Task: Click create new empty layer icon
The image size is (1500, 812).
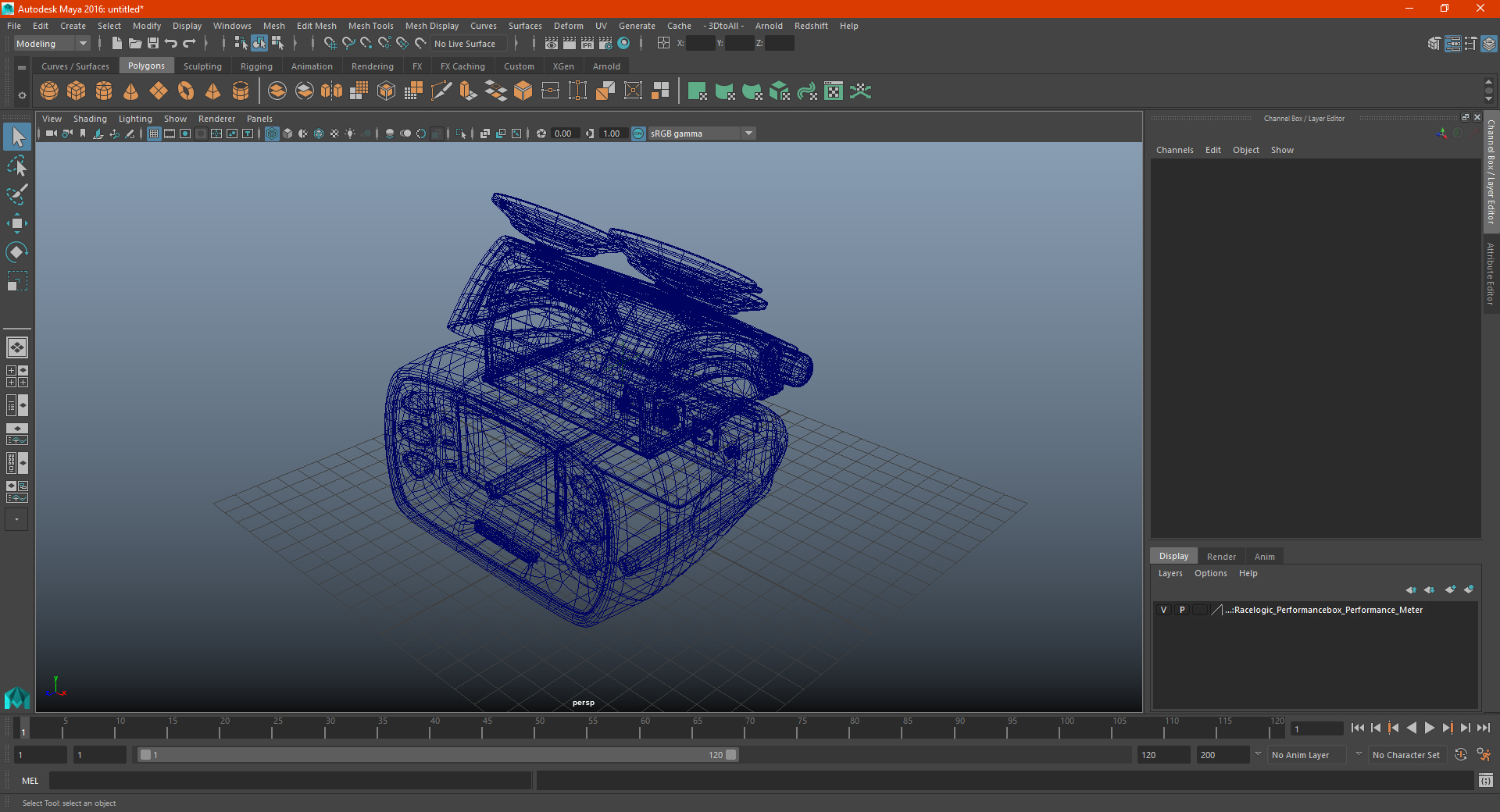Action: pos(1450,589)
